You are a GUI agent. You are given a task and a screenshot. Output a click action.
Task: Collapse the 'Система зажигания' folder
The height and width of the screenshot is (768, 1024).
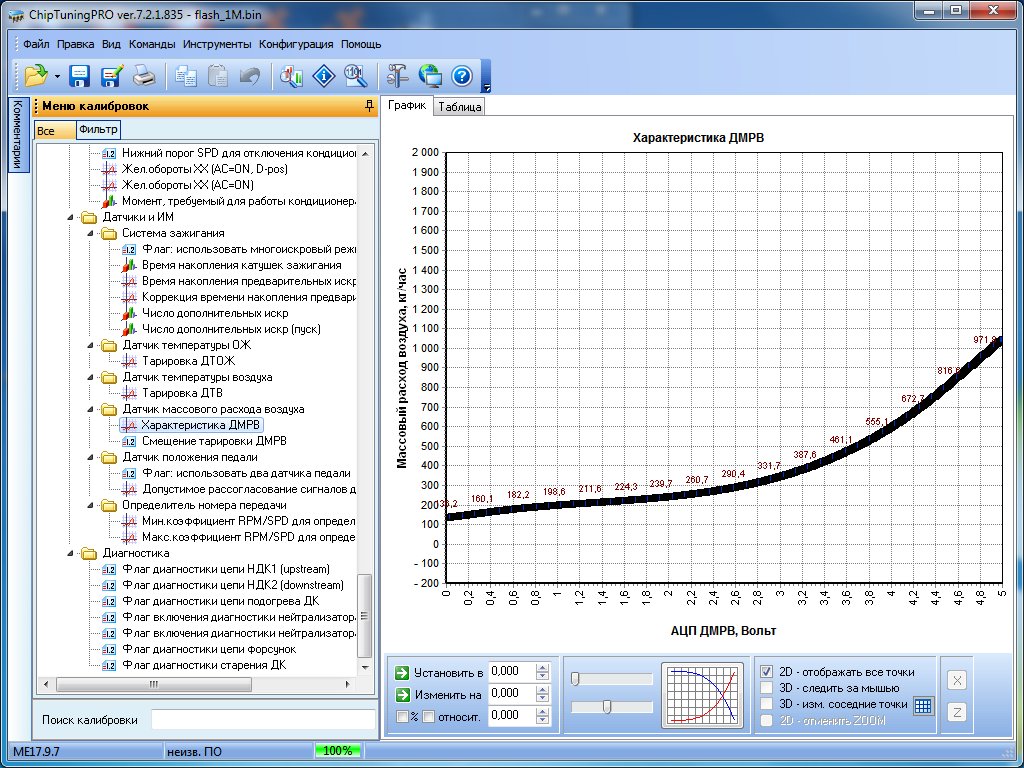click(x=89, y=233)
